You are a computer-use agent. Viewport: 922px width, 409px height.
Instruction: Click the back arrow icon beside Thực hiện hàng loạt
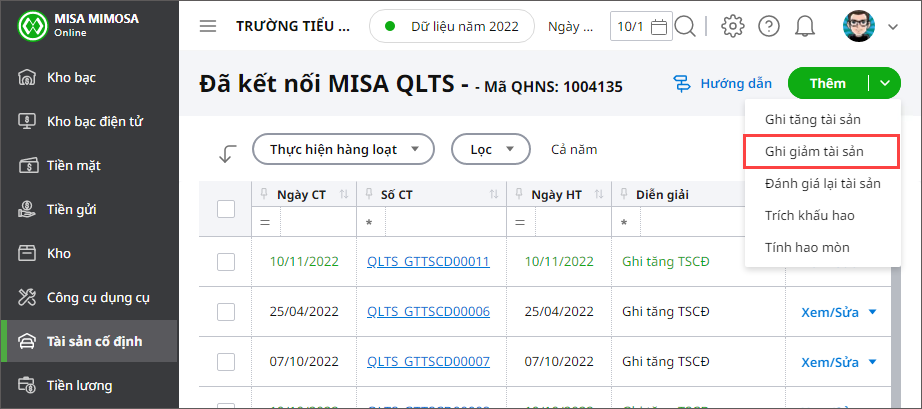coord(227,153)
